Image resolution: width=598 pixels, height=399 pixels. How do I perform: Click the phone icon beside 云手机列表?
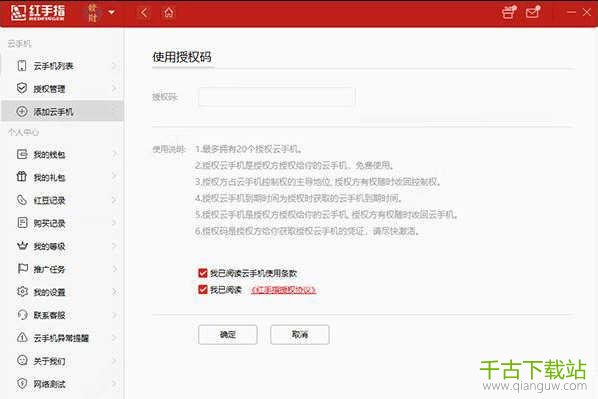pyautogui.click(x=22, y=66)
